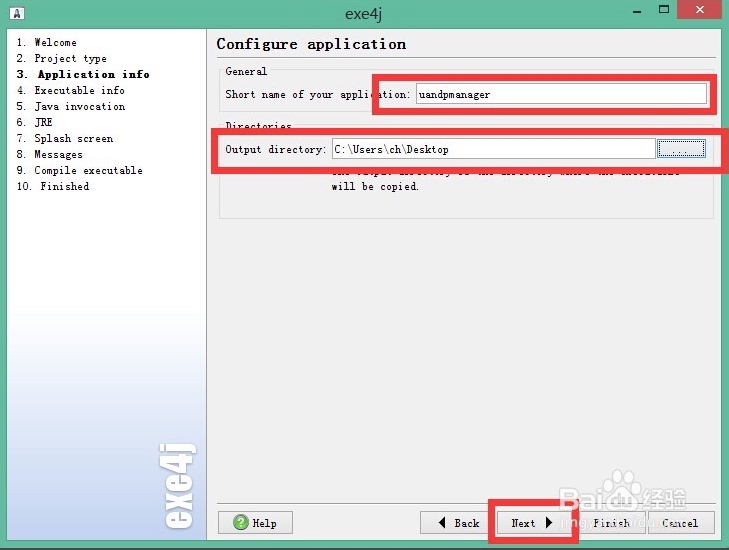The image size is (729, 550).
Task: Go to the Project type step
Action: [x=61, y=59]
